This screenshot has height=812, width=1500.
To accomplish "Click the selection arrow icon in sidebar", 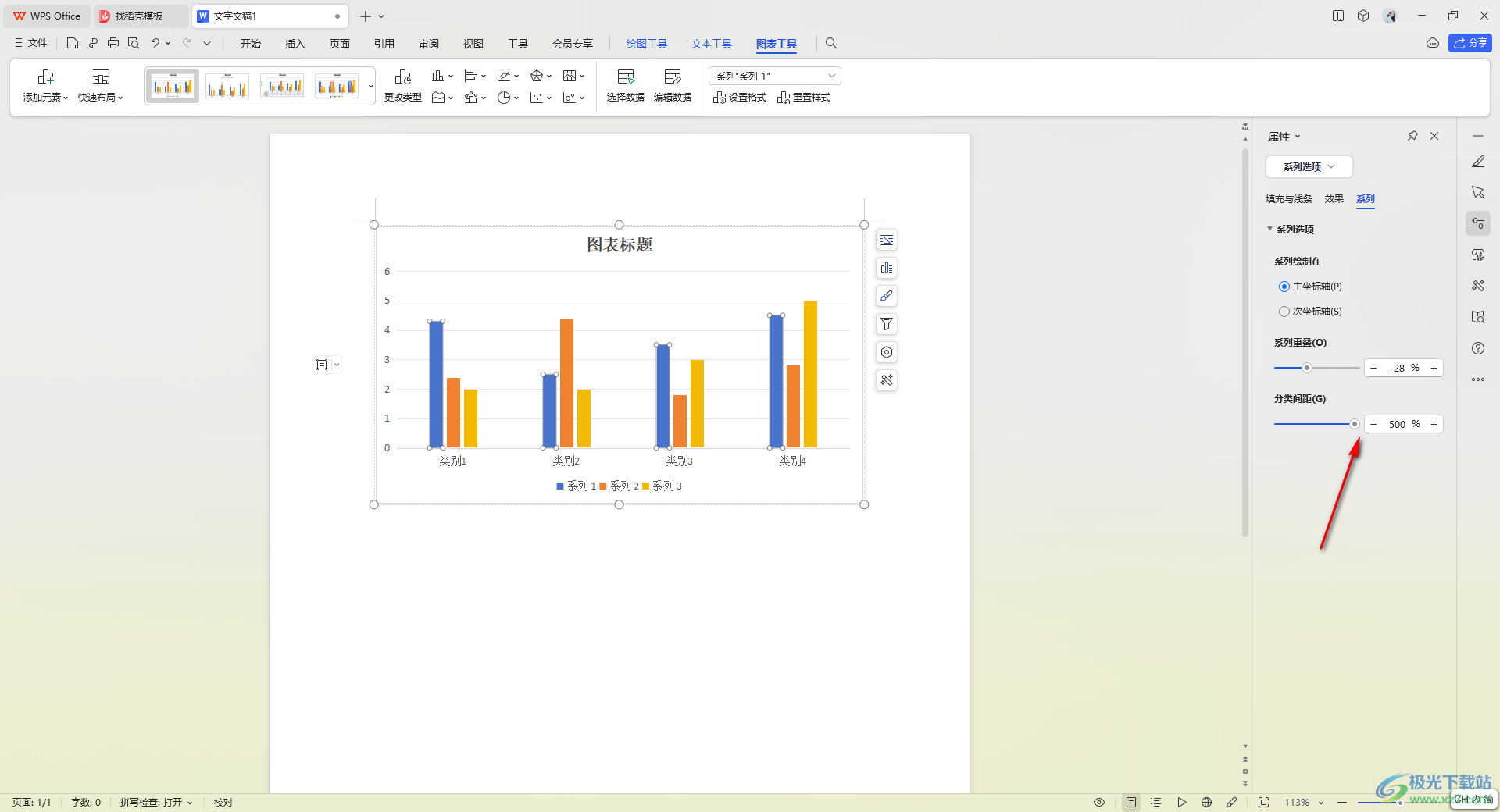I will (1478, 192).
